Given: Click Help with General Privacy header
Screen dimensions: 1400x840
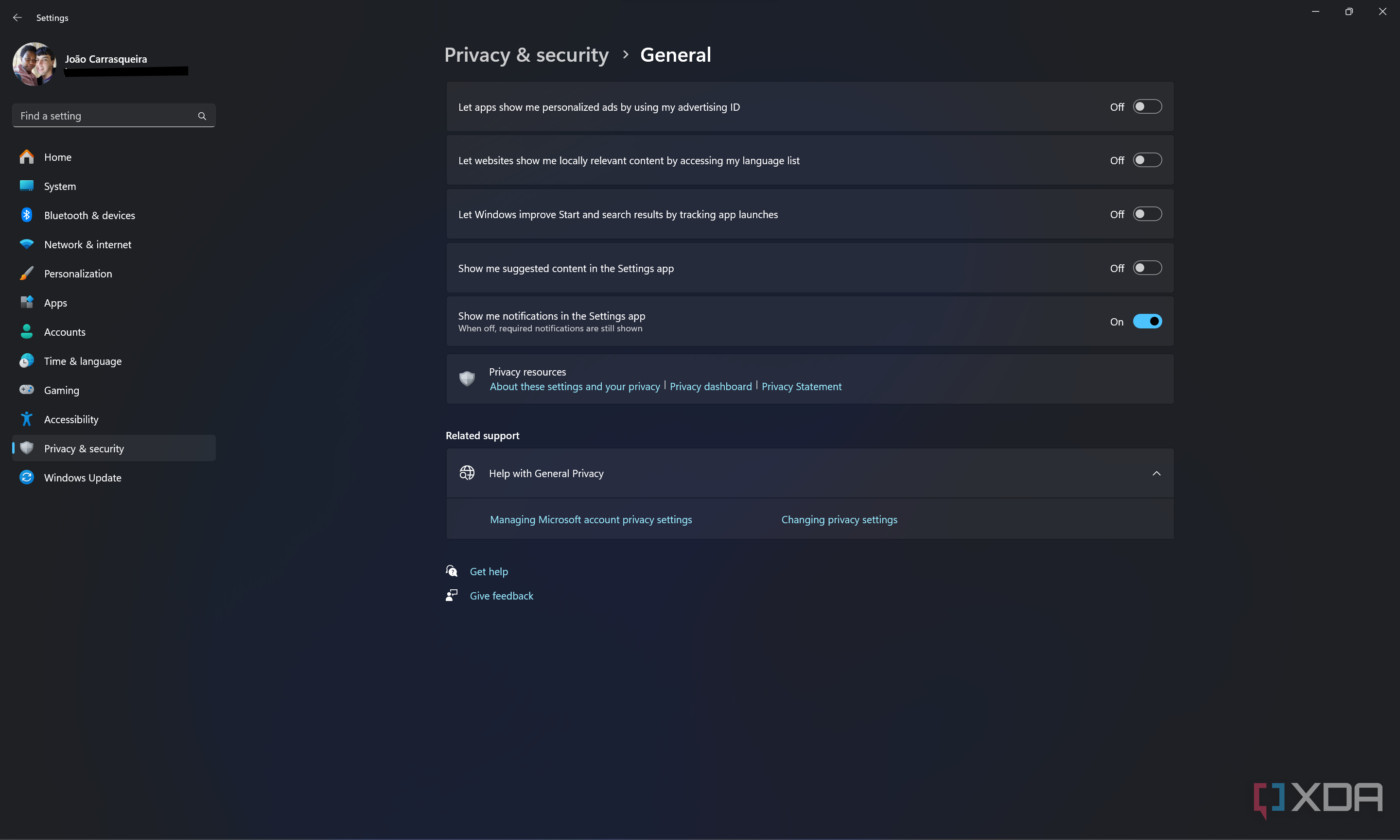Looking at the screenshot, I should point(810,473).
